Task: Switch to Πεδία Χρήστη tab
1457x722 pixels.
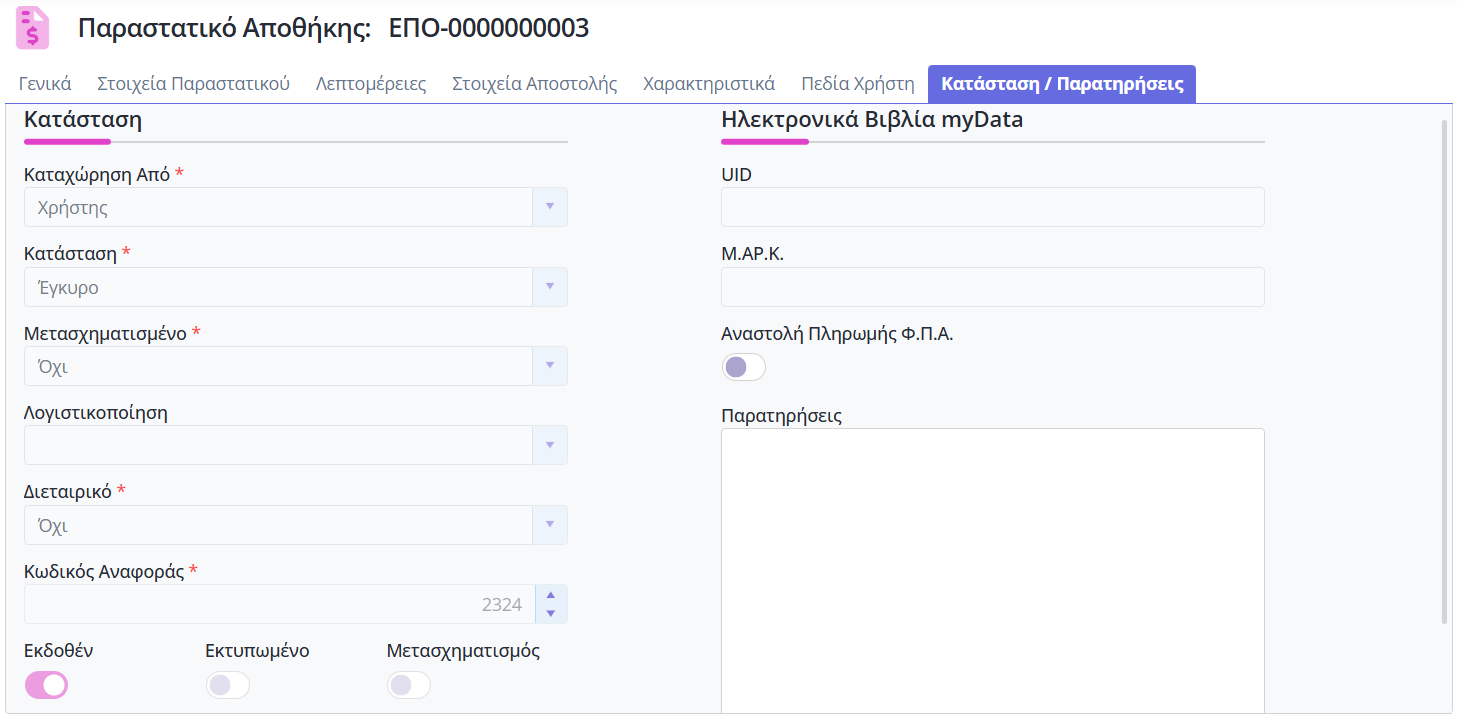Action: click(x=858, y=84)
